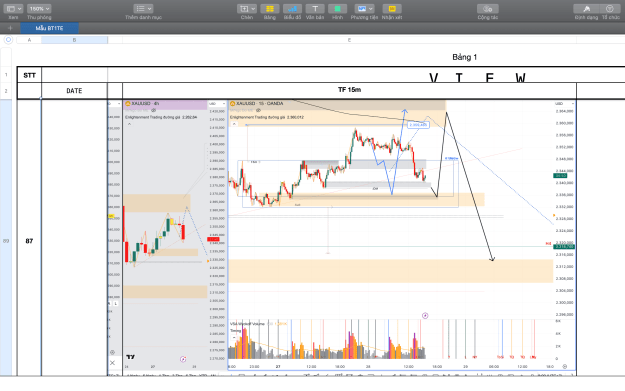The image size is (625, 391).
Task: Open the Thêm danh mục dropdown
Action: point(143,9)
